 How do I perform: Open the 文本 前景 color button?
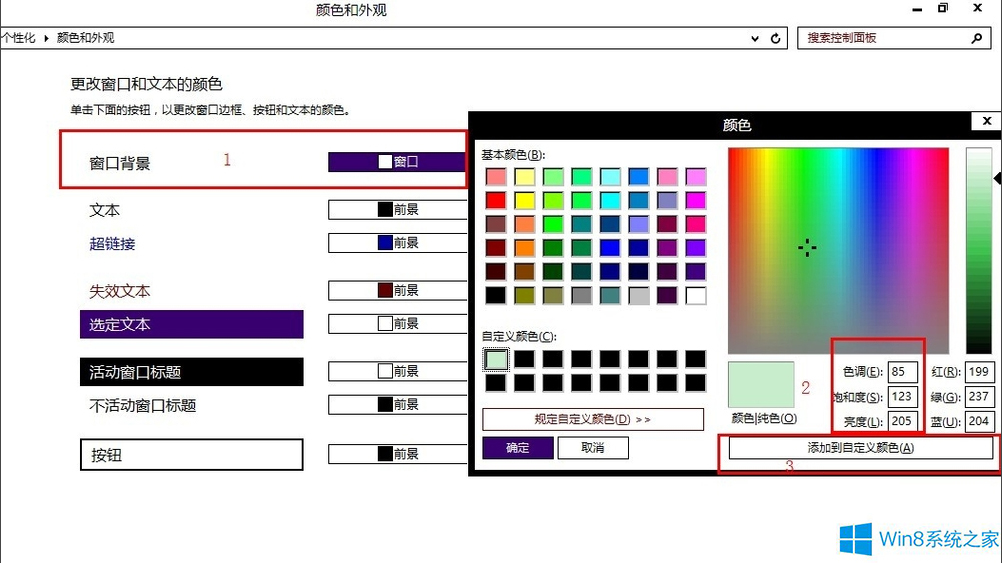coord(398,210)
